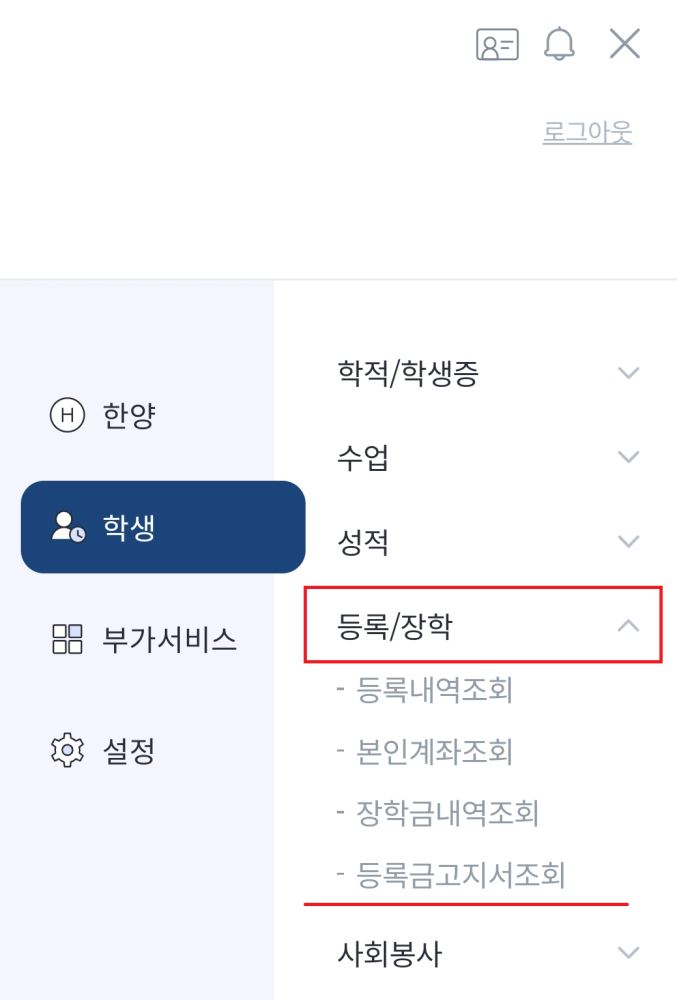Open notifications bell

pos(559,44)
